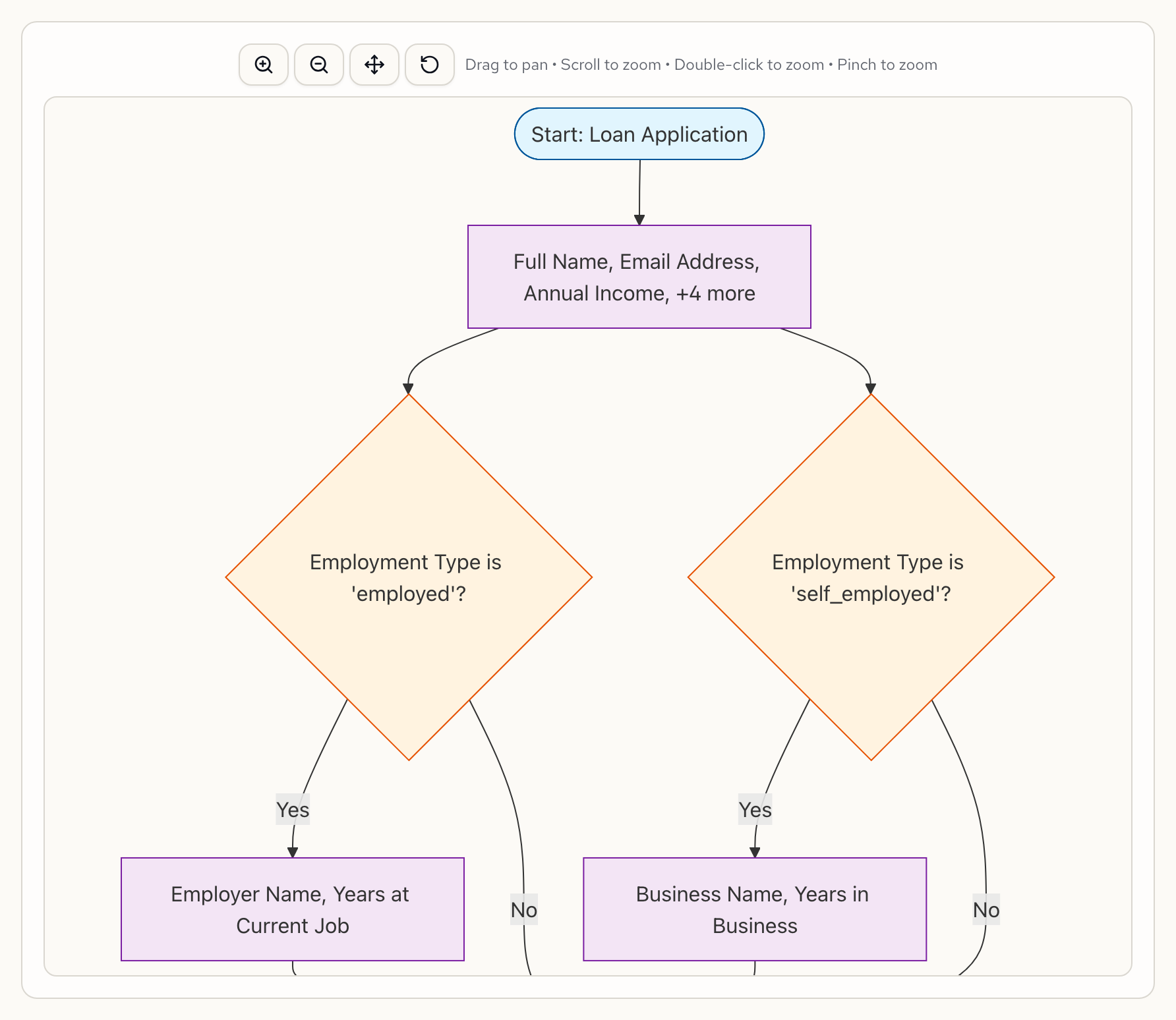Screen dimensions: 1176x1020
Task: Select the "Employment Type is 'self_employed'?" decision diamond
Action: (x=871, y=577)
